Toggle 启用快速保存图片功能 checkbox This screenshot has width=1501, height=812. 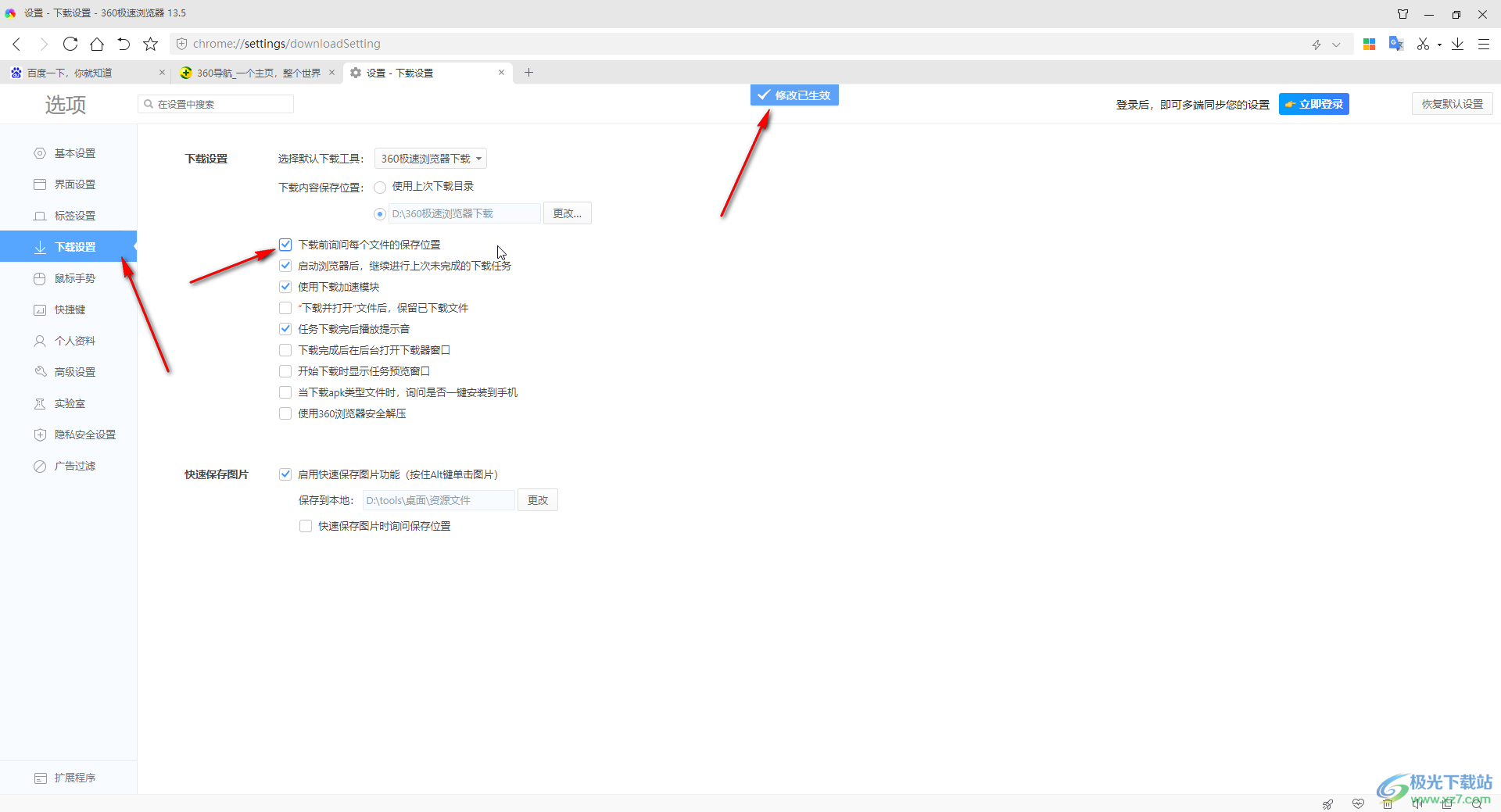point(285,474)
